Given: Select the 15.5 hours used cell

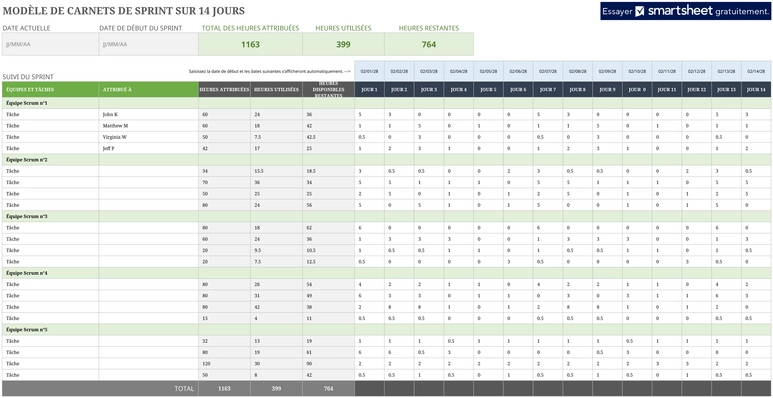Looking at the screenshot, I should point(276,171).
